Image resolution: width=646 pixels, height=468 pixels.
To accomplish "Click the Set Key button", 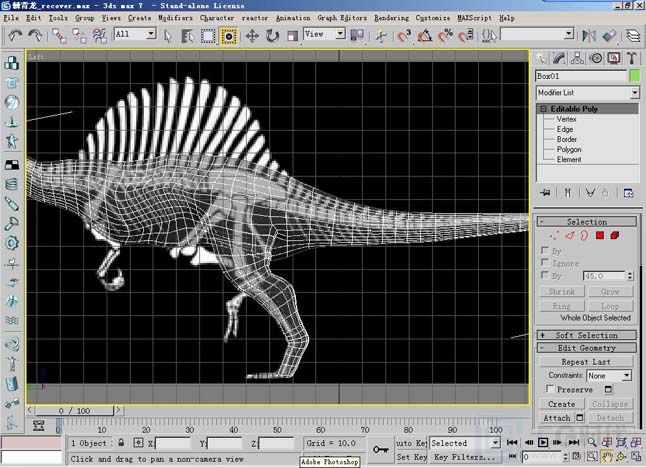I will (411, 457).
